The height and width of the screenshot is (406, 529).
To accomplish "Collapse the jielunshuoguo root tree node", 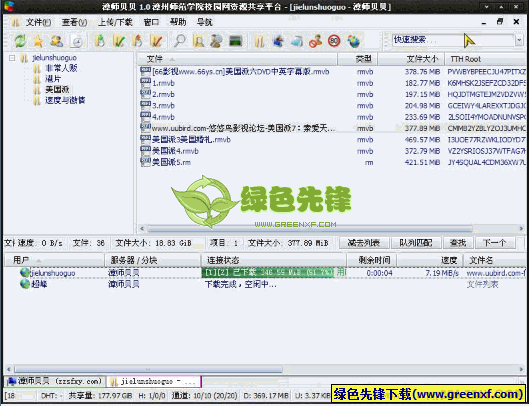I will 12,58.
